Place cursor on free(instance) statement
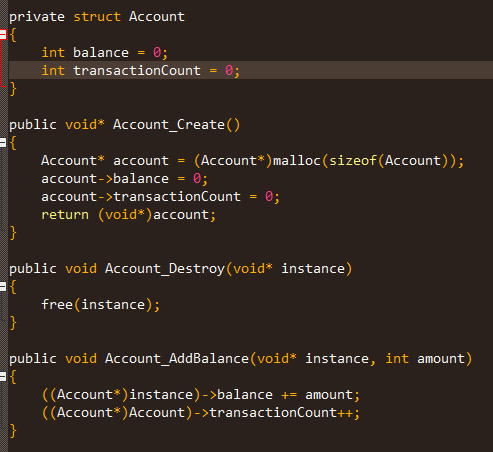The width and height of the screenshot is (493, 452). [x=101, y=305]
